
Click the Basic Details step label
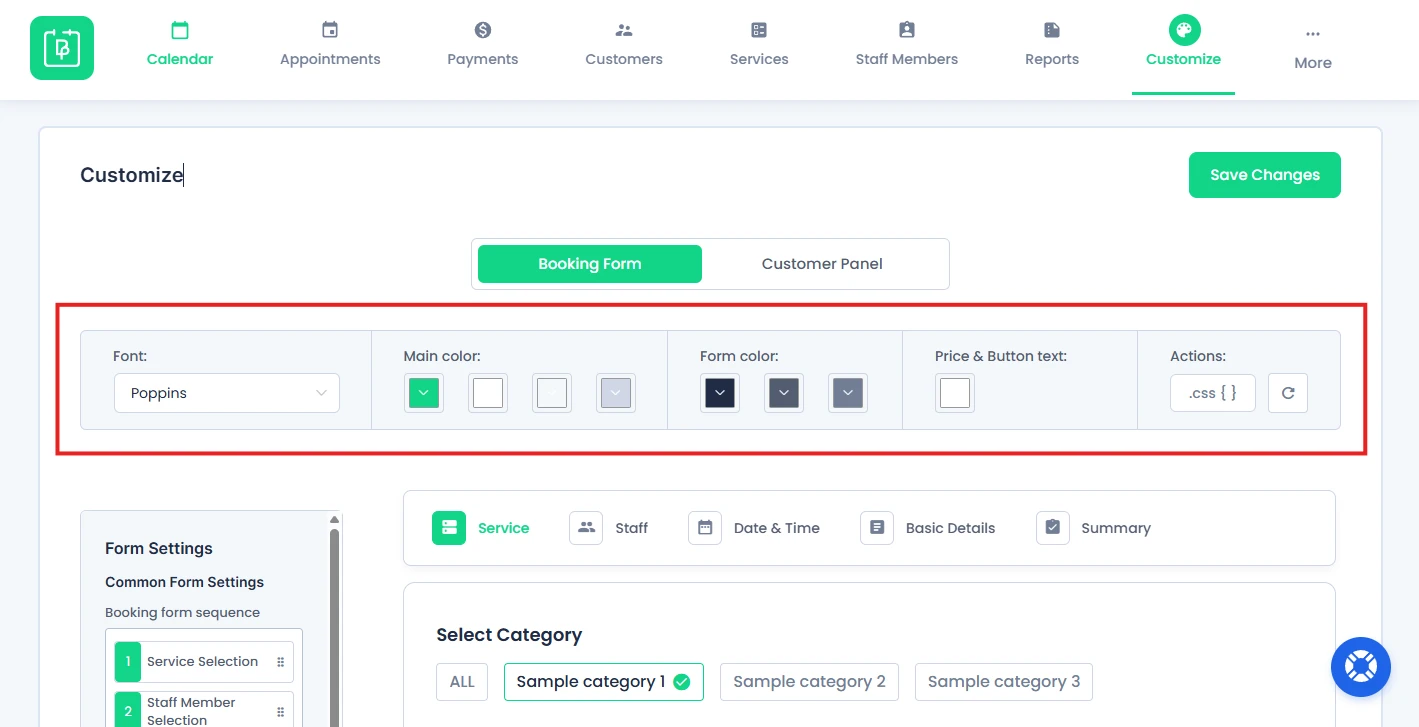click(x=950, y=528)
